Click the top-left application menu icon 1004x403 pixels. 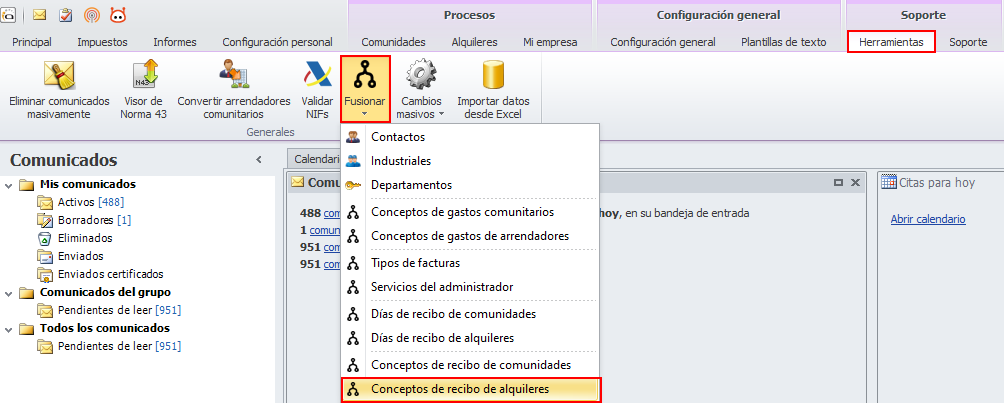click(x=7, y=15)
